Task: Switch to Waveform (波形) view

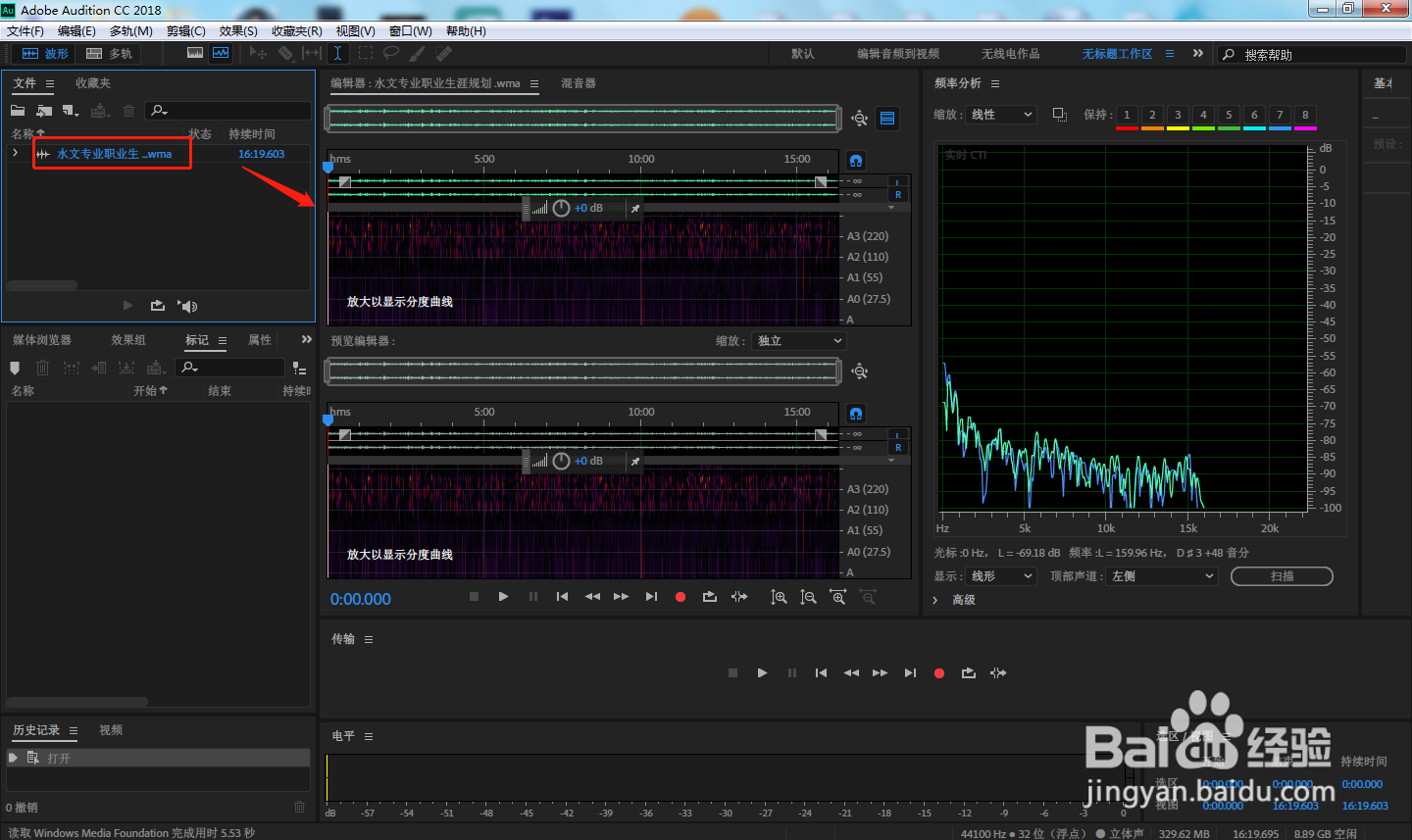Action: pos(45,54)
